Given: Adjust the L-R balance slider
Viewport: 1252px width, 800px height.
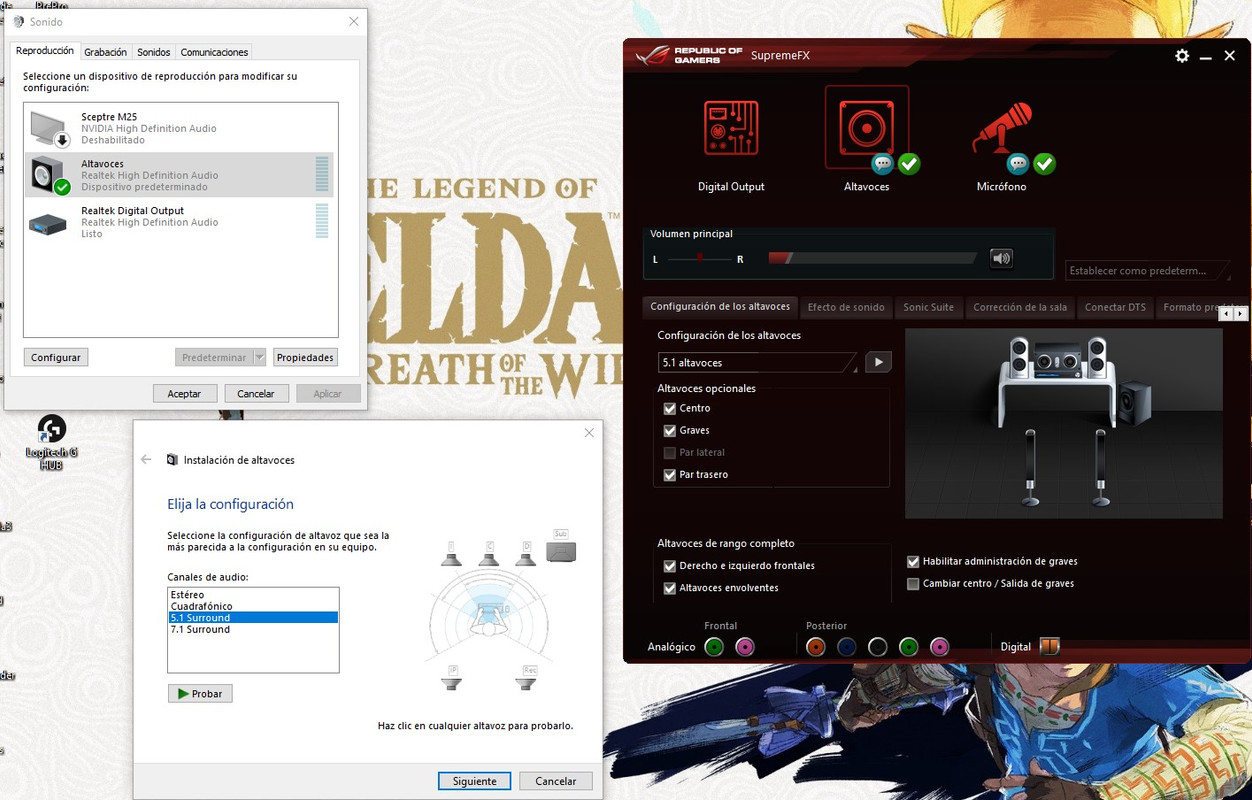Looking at the screenshot, I should coord(699,259).
